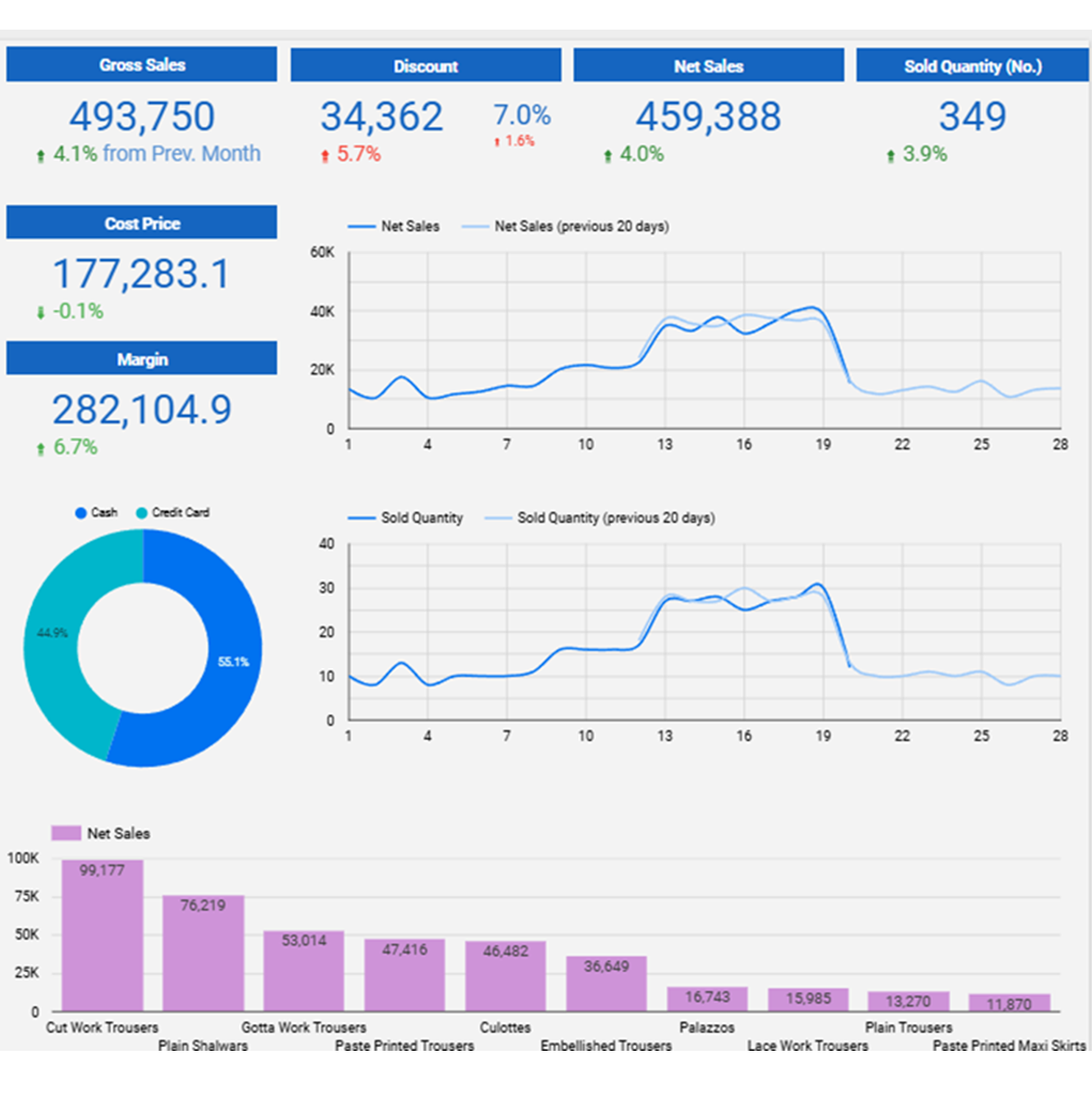
Task: Click the green down arrow under Cost Price
Action: click(x=40, y=313)
